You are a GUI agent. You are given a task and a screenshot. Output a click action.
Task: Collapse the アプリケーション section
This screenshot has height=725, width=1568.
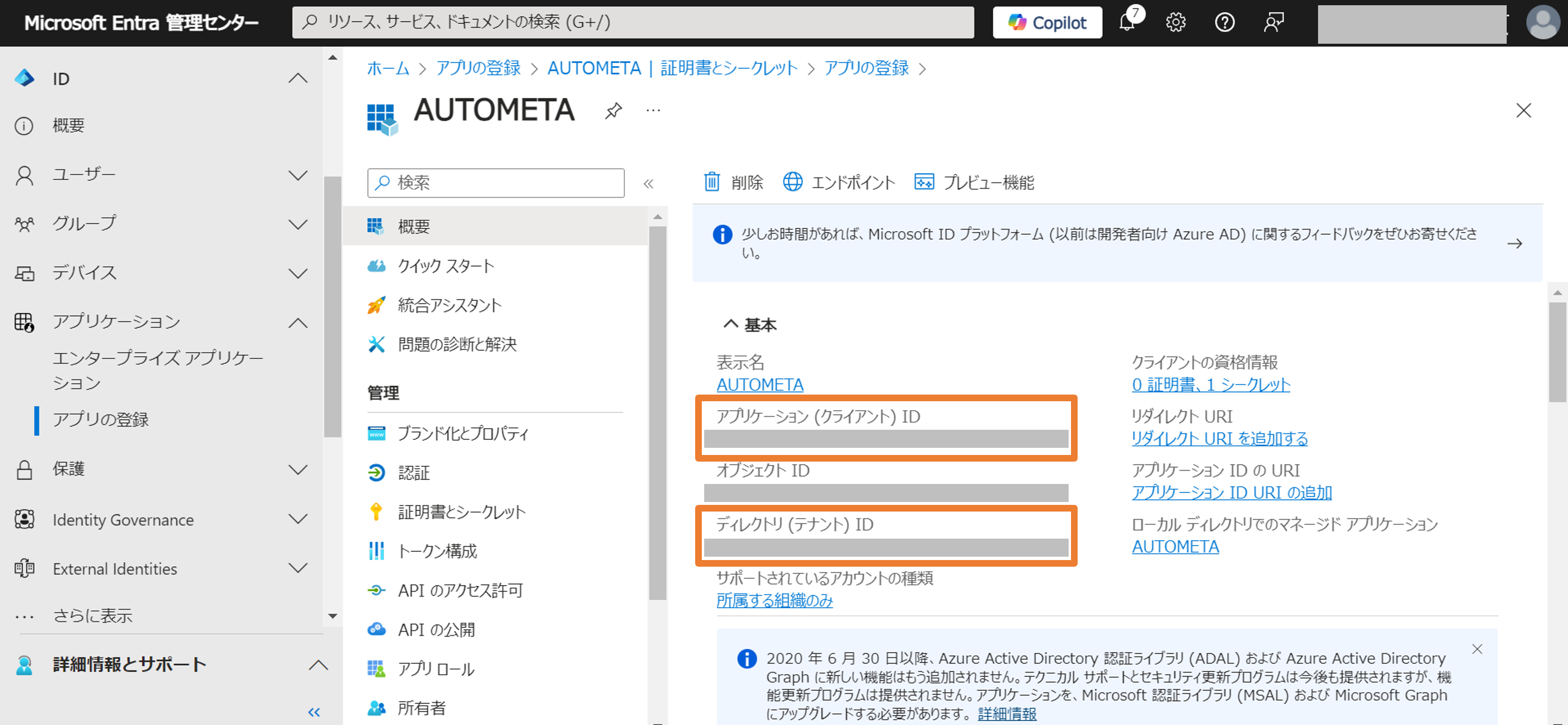[x=297, y=322]
